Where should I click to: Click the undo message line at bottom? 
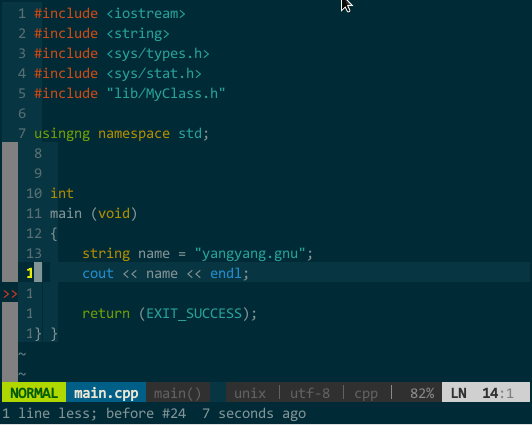154,413
